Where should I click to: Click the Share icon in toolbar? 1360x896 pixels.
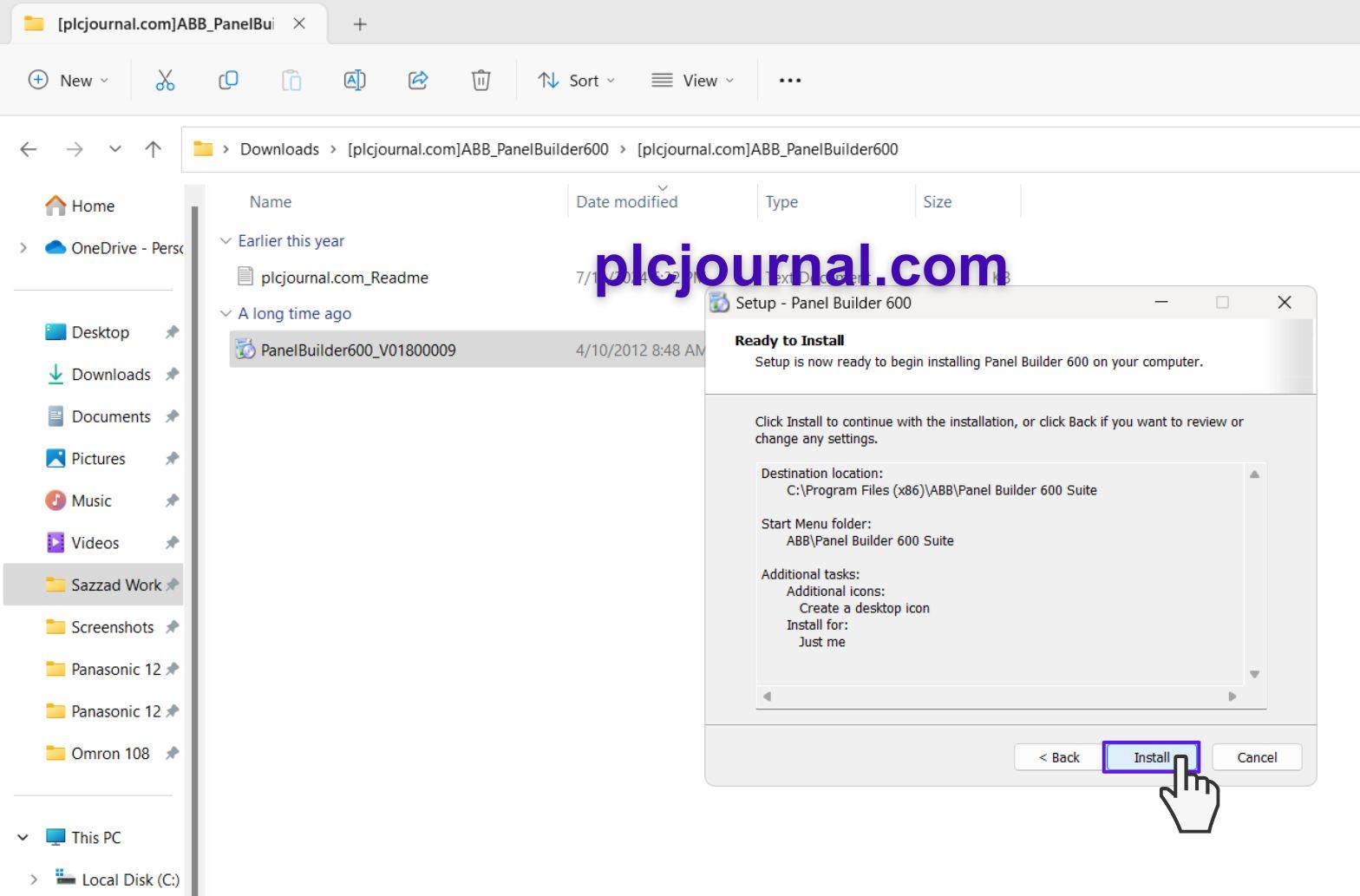coord(418,81)
